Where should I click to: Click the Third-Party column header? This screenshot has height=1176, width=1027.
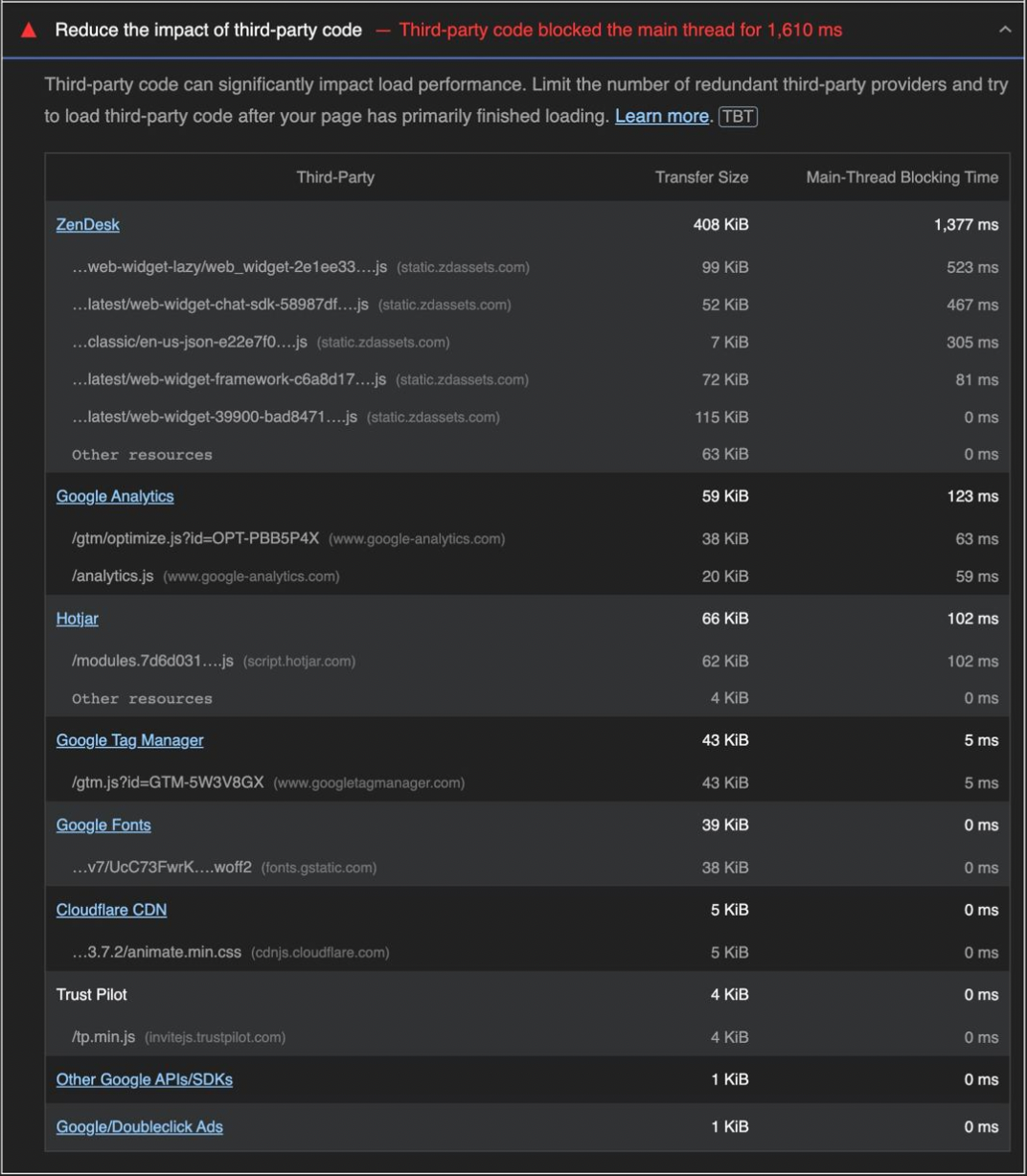click(335, 177)
